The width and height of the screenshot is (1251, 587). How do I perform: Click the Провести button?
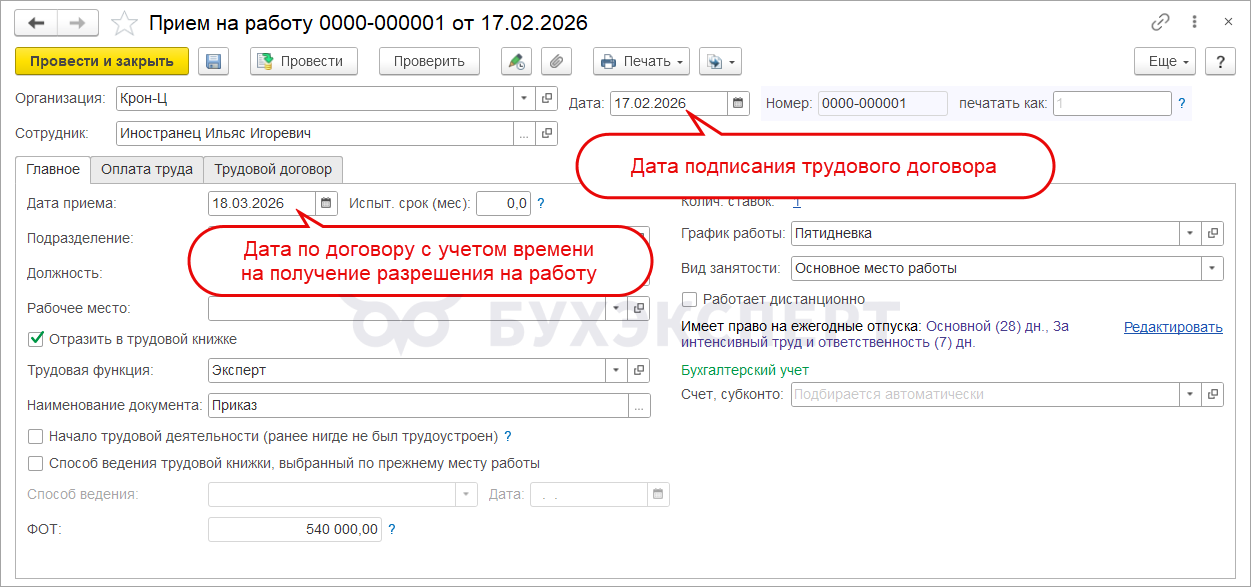304,61
